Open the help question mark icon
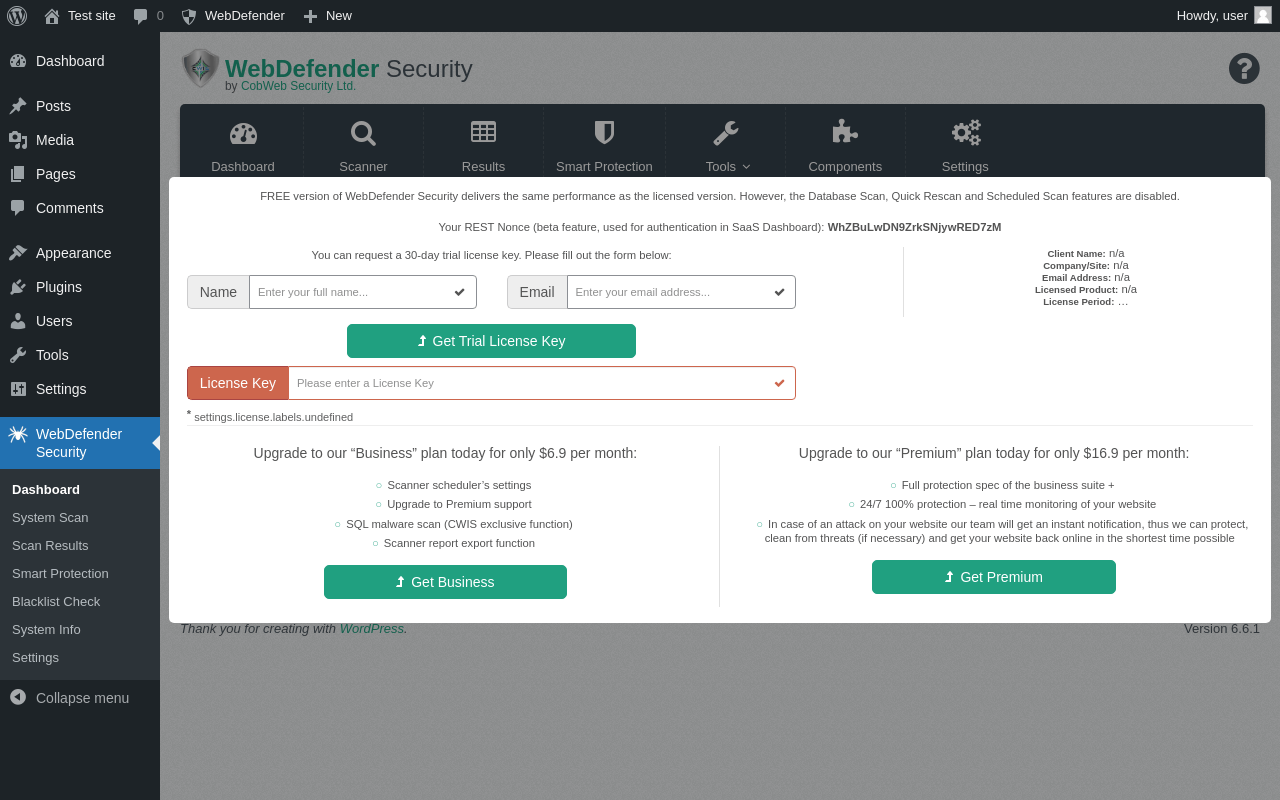Image resolution: width=1280 pixels, height=800 pixels. 1244,68
